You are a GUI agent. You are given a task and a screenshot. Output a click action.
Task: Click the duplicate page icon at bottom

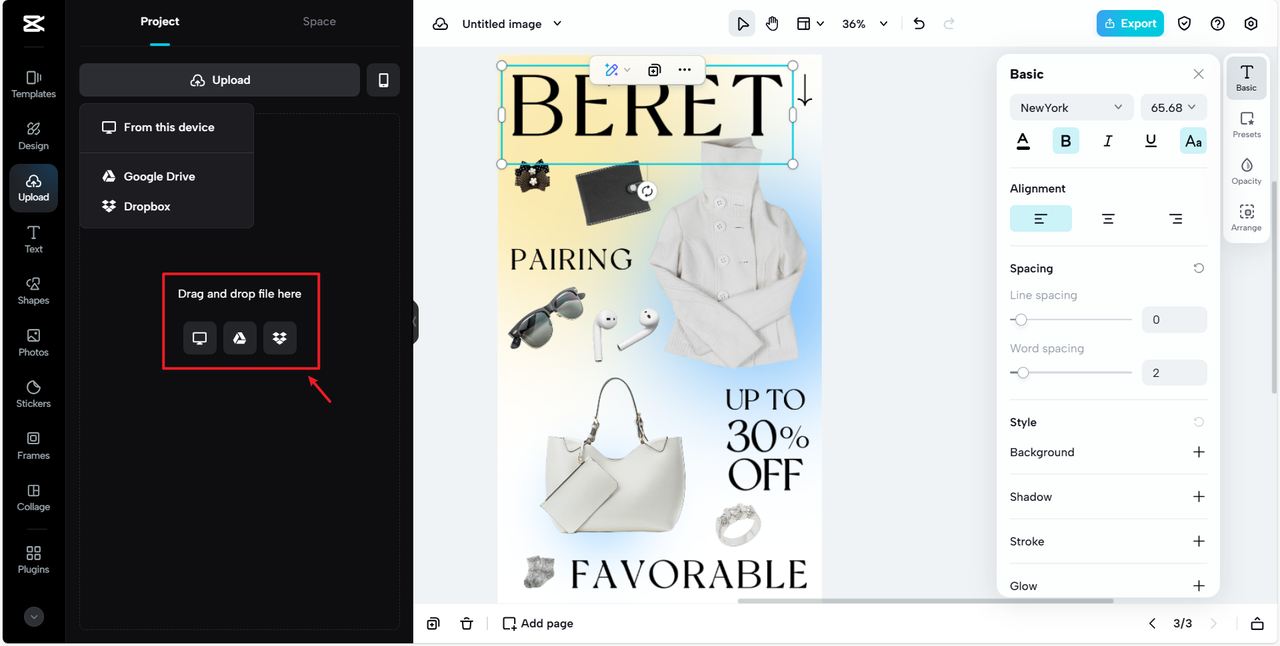433,623
